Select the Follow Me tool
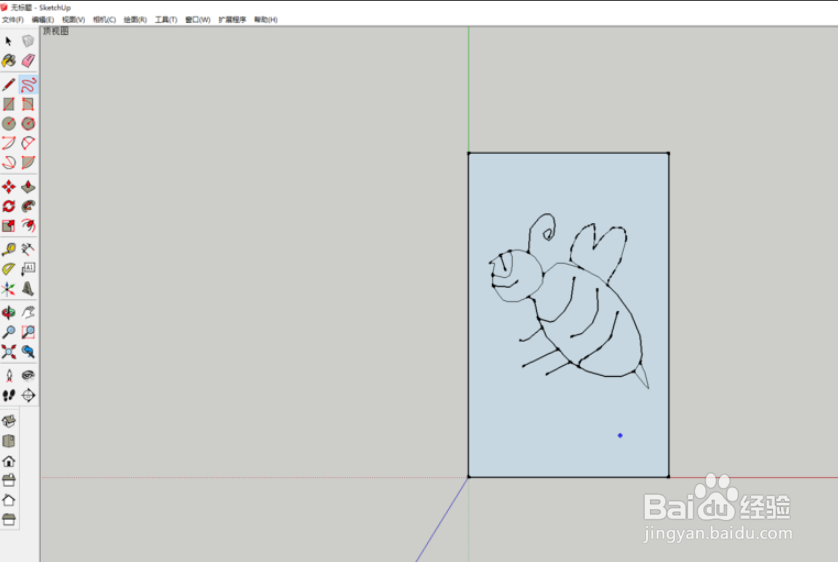838x562 pixels. click(28, 206)
